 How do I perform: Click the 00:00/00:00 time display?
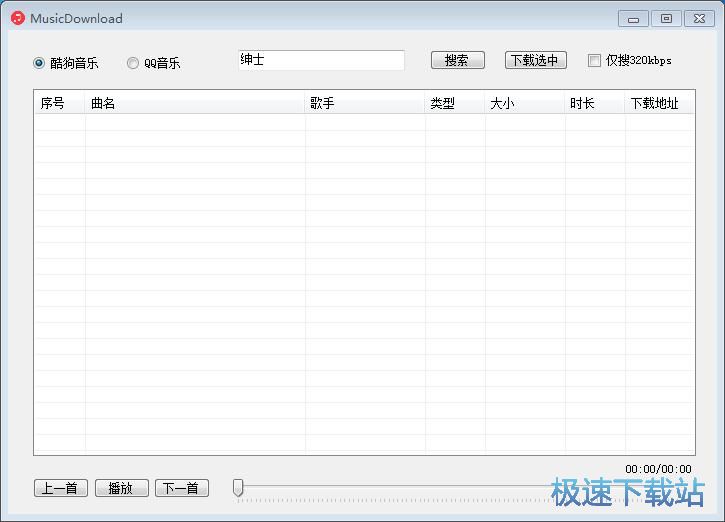tap(658, 469)
